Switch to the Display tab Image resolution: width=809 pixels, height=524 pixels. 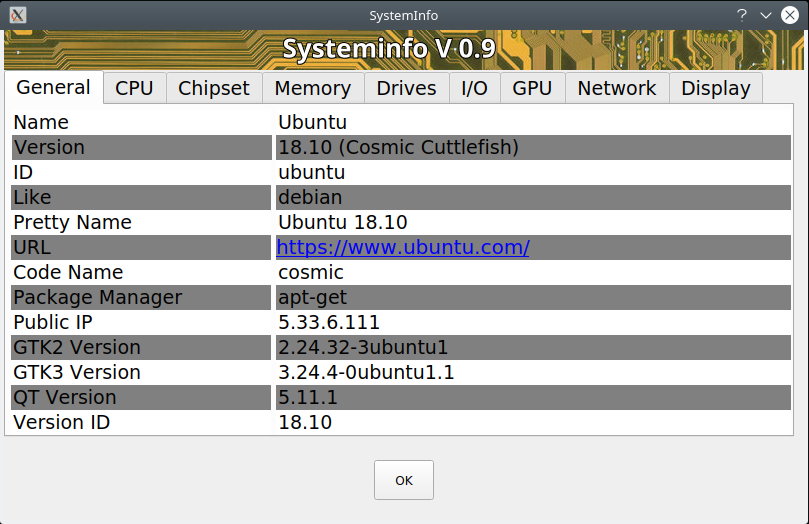pos(715,88)
